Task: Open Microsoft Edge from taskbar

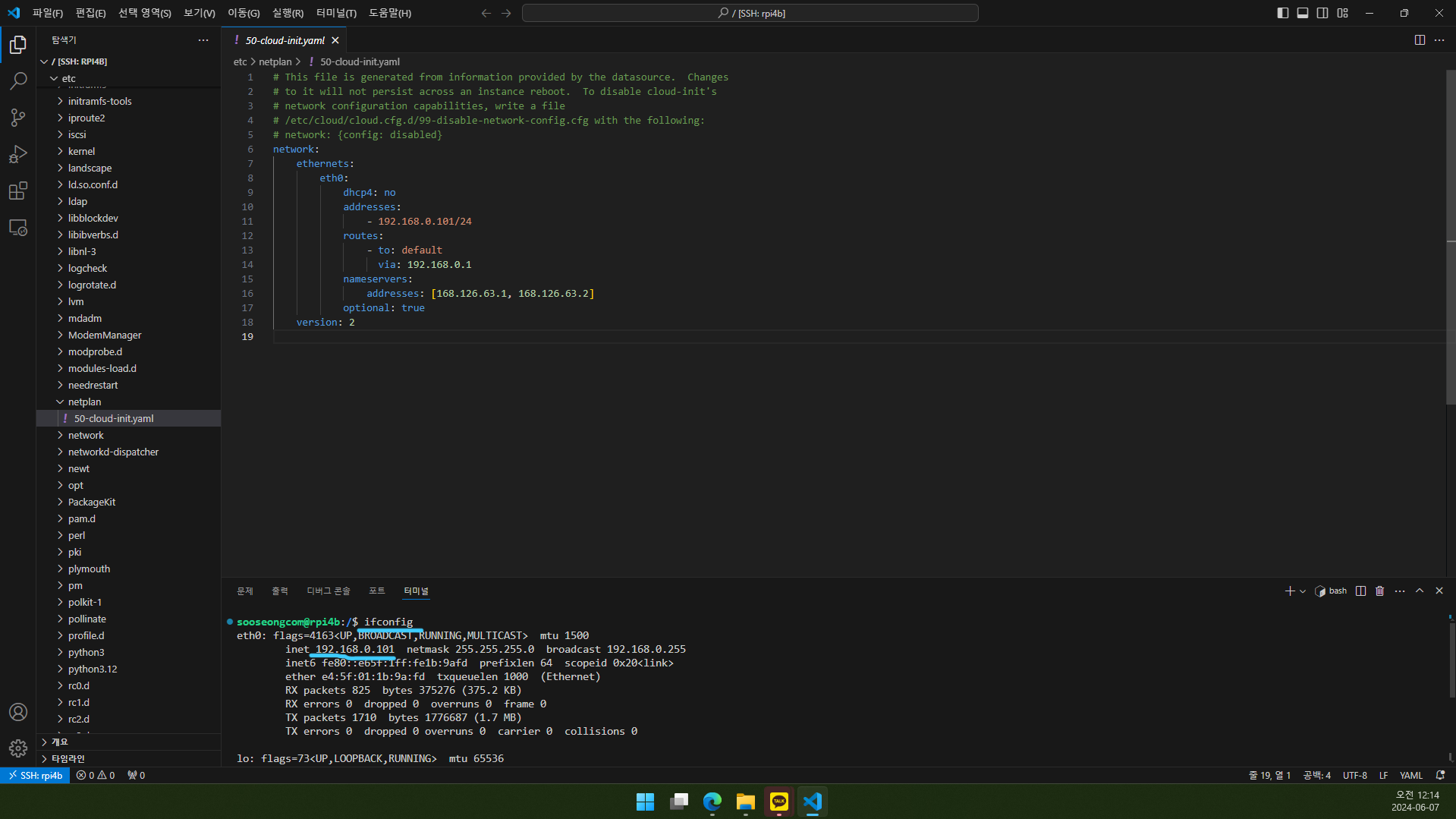Action: [712, 802]
